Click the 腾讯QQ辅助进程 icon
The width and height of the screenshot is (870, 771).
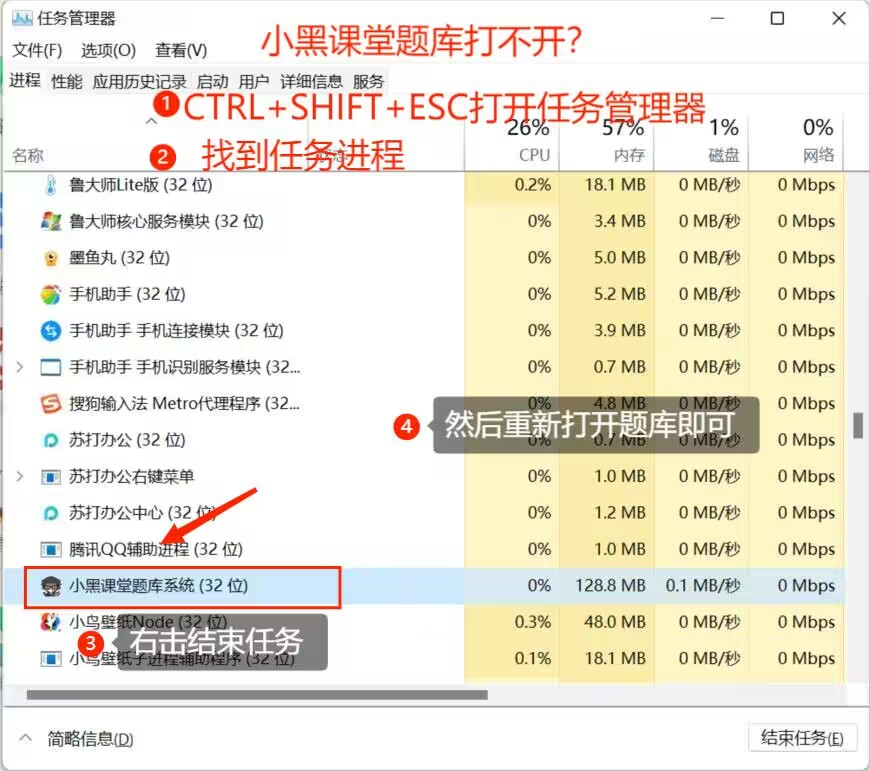[x=50, y=550]
